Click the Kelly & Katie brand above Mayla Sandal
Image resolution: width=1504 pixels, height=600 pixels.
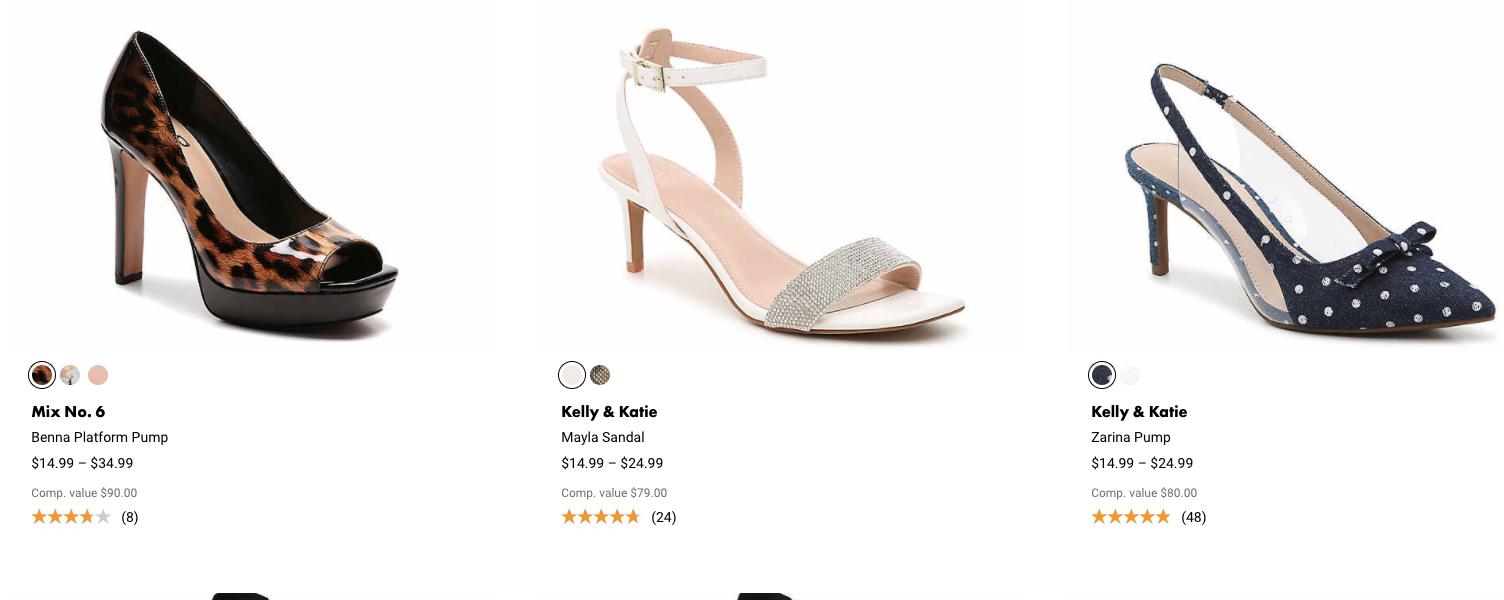pos(610,411)
